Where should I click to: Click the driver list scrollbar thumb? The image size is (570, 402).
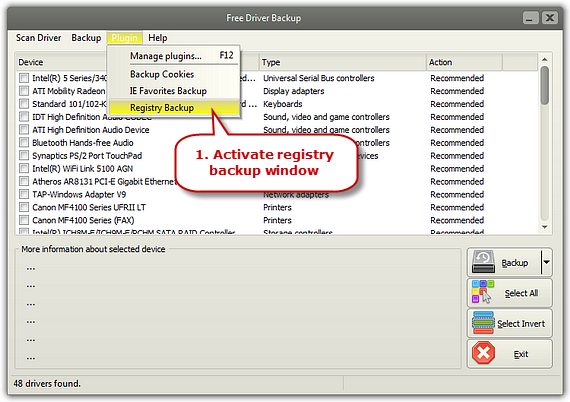click(x=545, y=86)
